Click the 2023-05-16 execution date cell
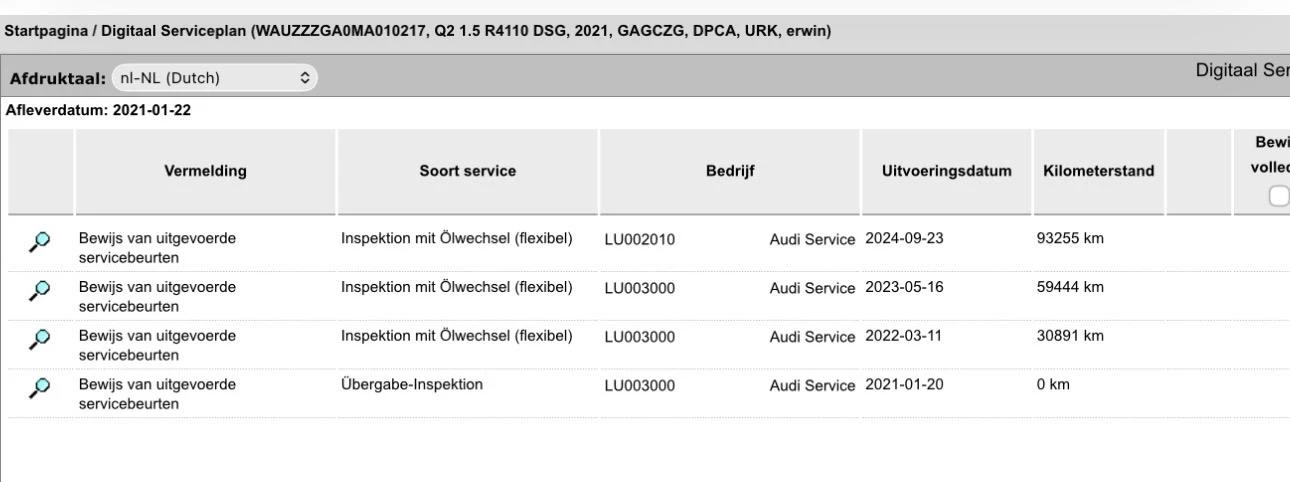This screenshot has height=482, width=1290. pyautogui.click(x=903, y=288)
